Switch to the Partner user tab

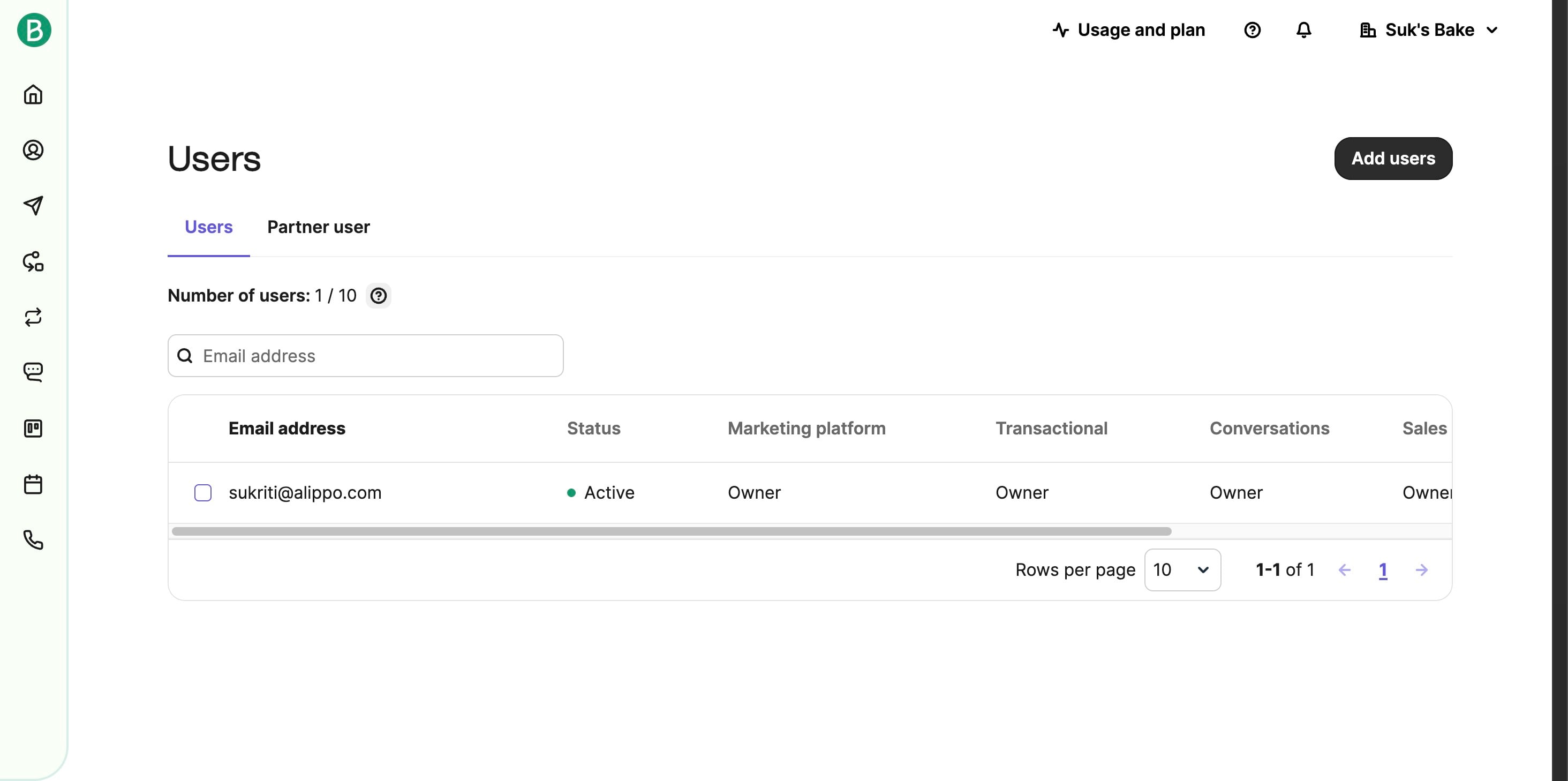[x=319, y=227]
